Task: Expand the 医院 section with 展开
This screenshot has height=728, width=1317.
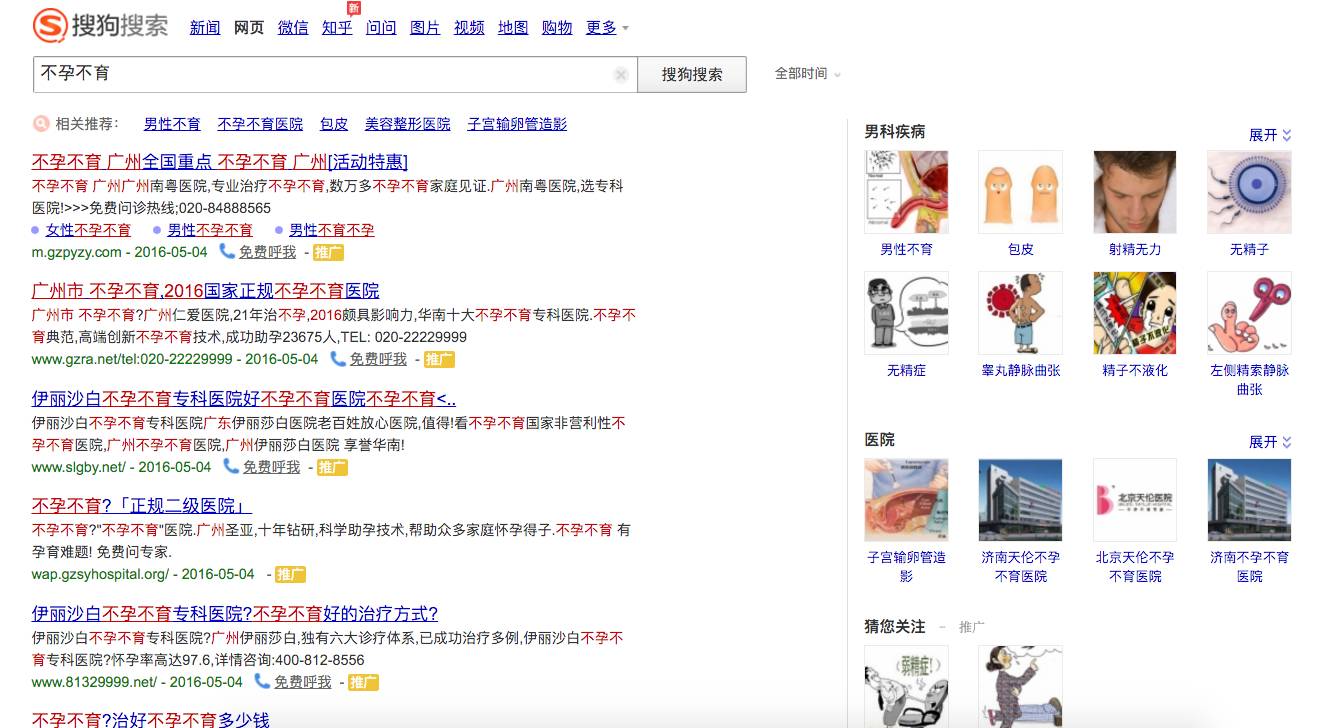Action: [x=1270, y=442]
